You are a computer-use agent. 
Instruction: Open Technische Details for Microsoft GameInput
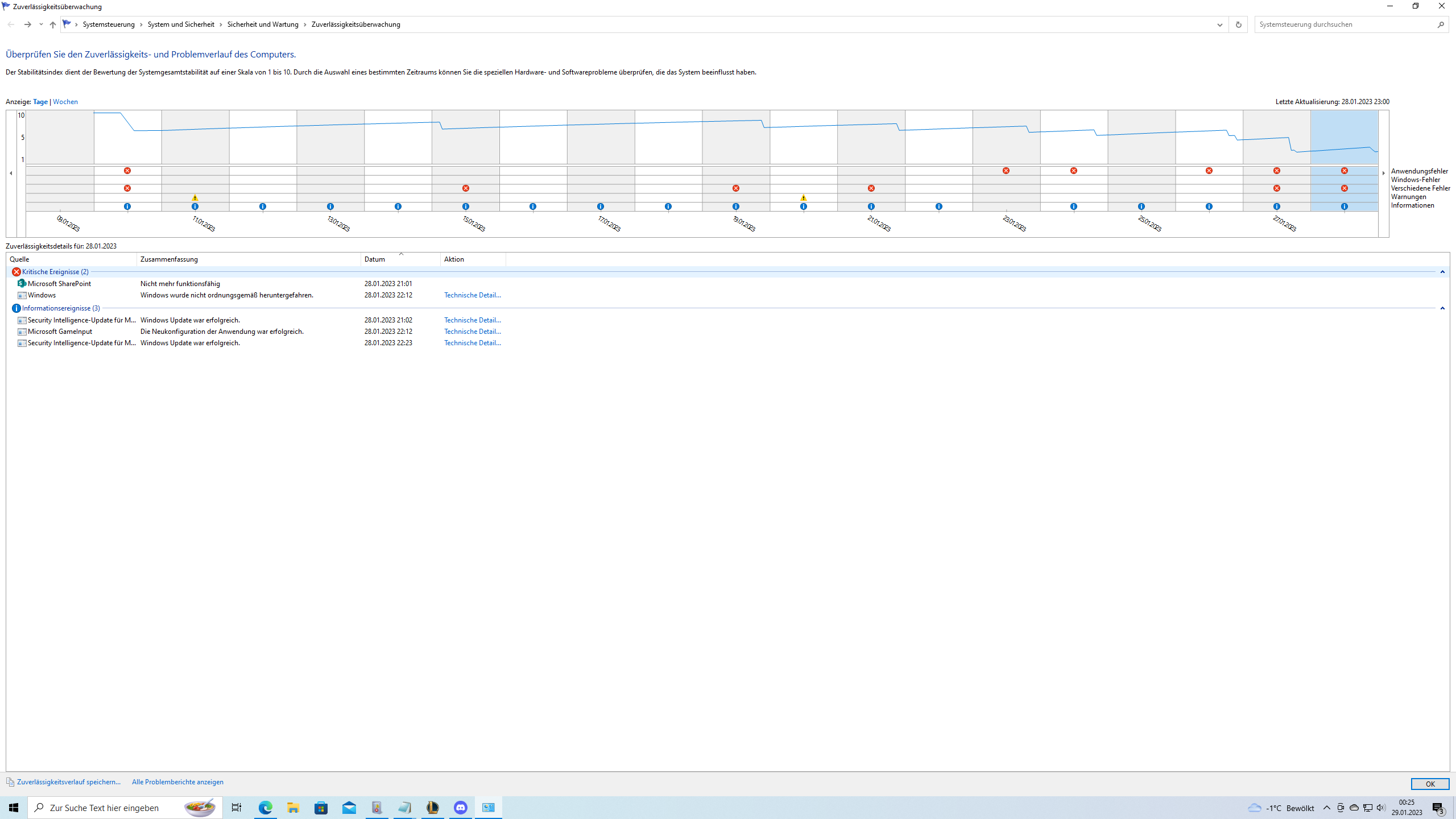point(472,332)
